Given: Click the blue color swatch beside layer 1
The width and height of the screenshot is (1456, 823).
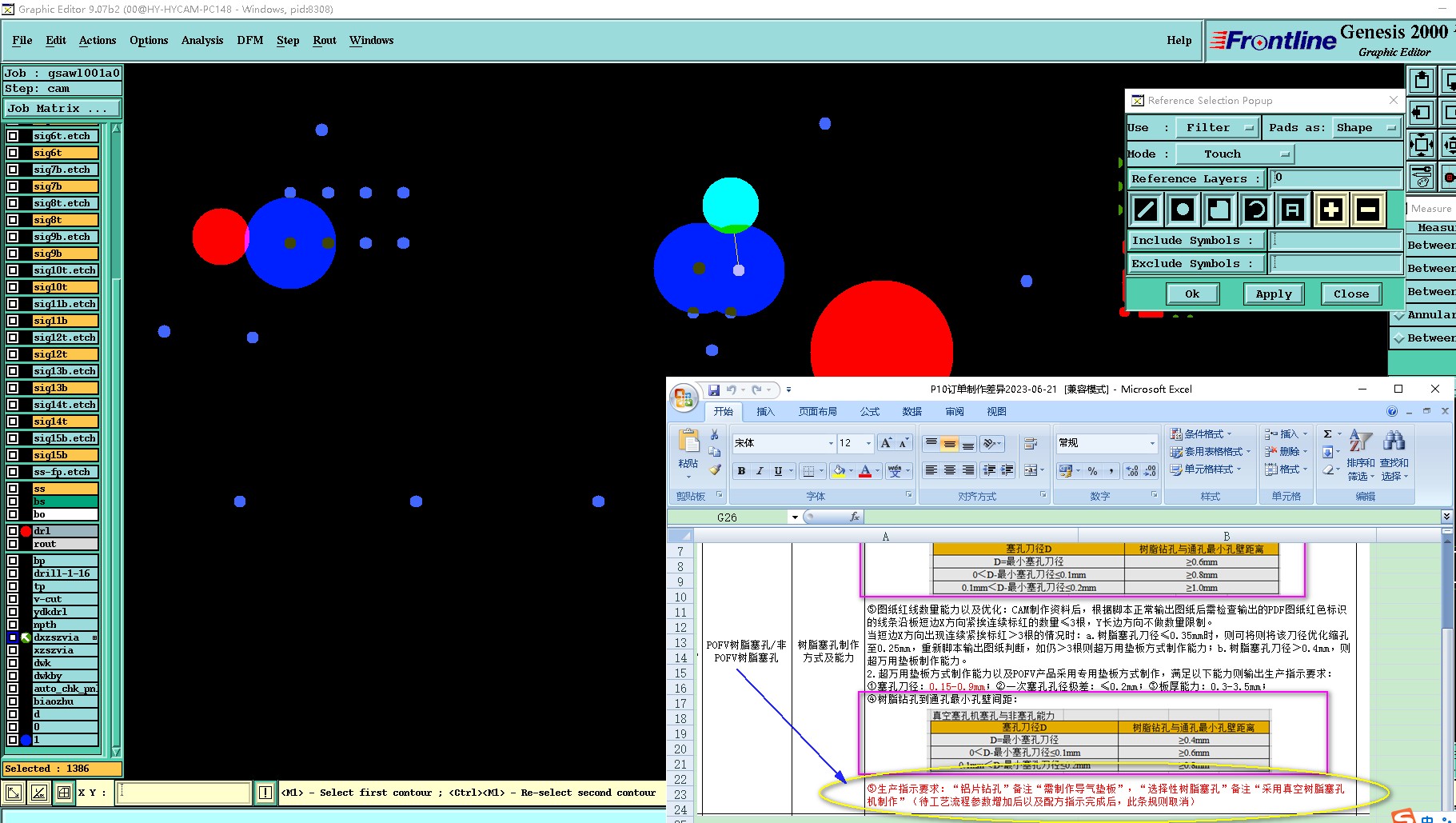Looking at the screenshot, I should (x=26, y=740).
